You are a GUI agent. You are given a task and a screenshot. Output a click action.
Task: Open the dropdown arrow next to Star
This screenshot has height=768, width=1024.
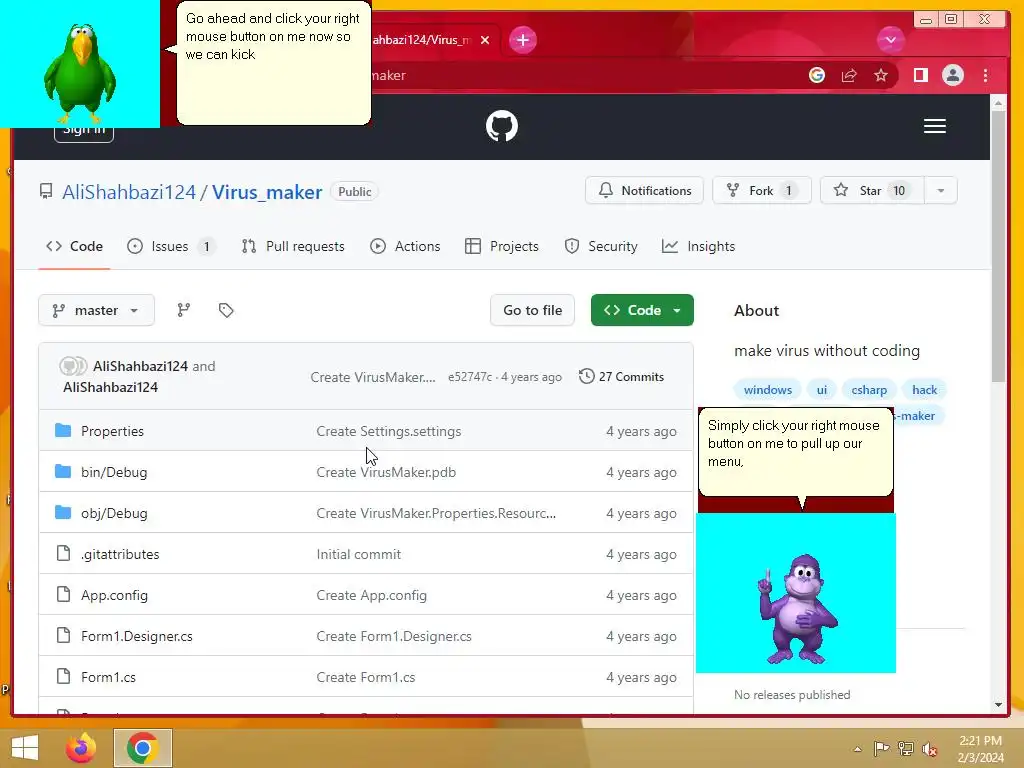(x=940, y=191)
